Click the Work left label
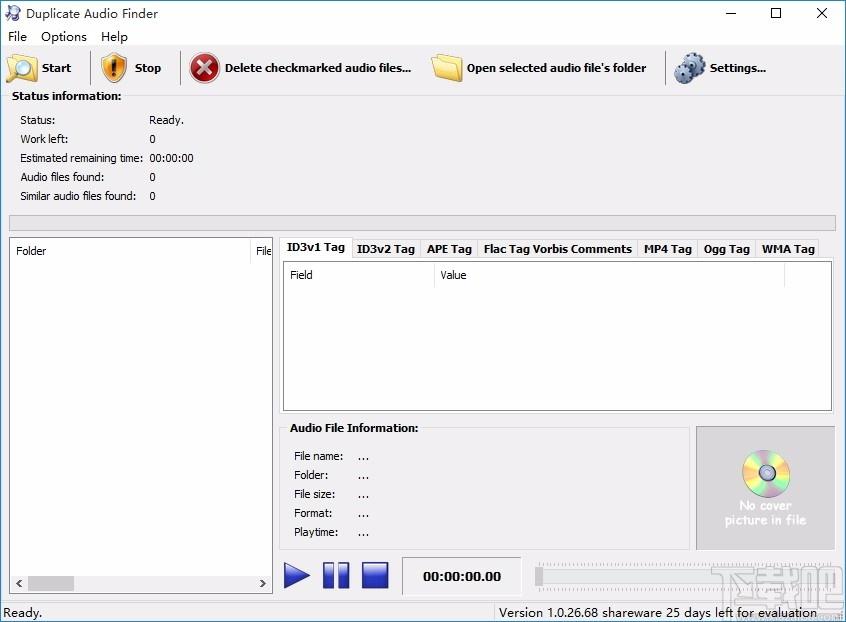 click(x=44, y=139)
